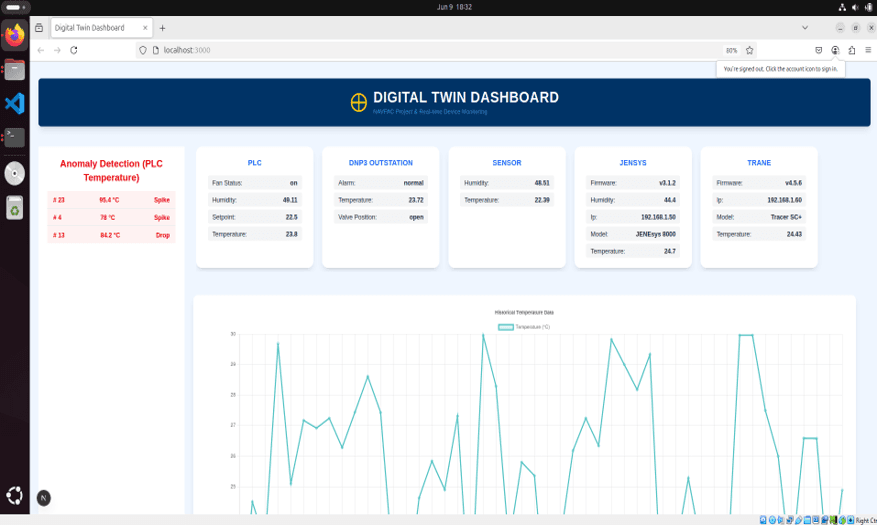Image resolution: width=877 pixels, height=525 pixels.
Task: Click the Historical Temperature Data chart title
Action: 524,313
